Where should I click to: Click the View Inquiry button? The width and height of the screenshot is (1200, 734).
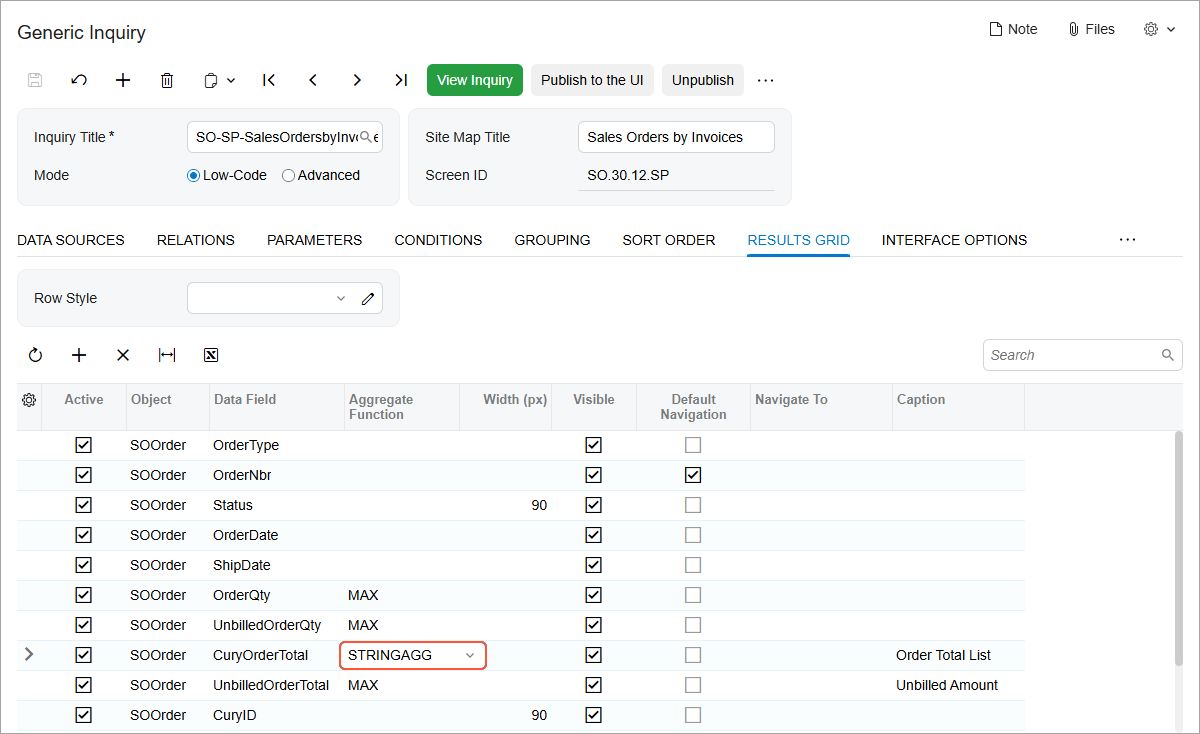[475, 80]
